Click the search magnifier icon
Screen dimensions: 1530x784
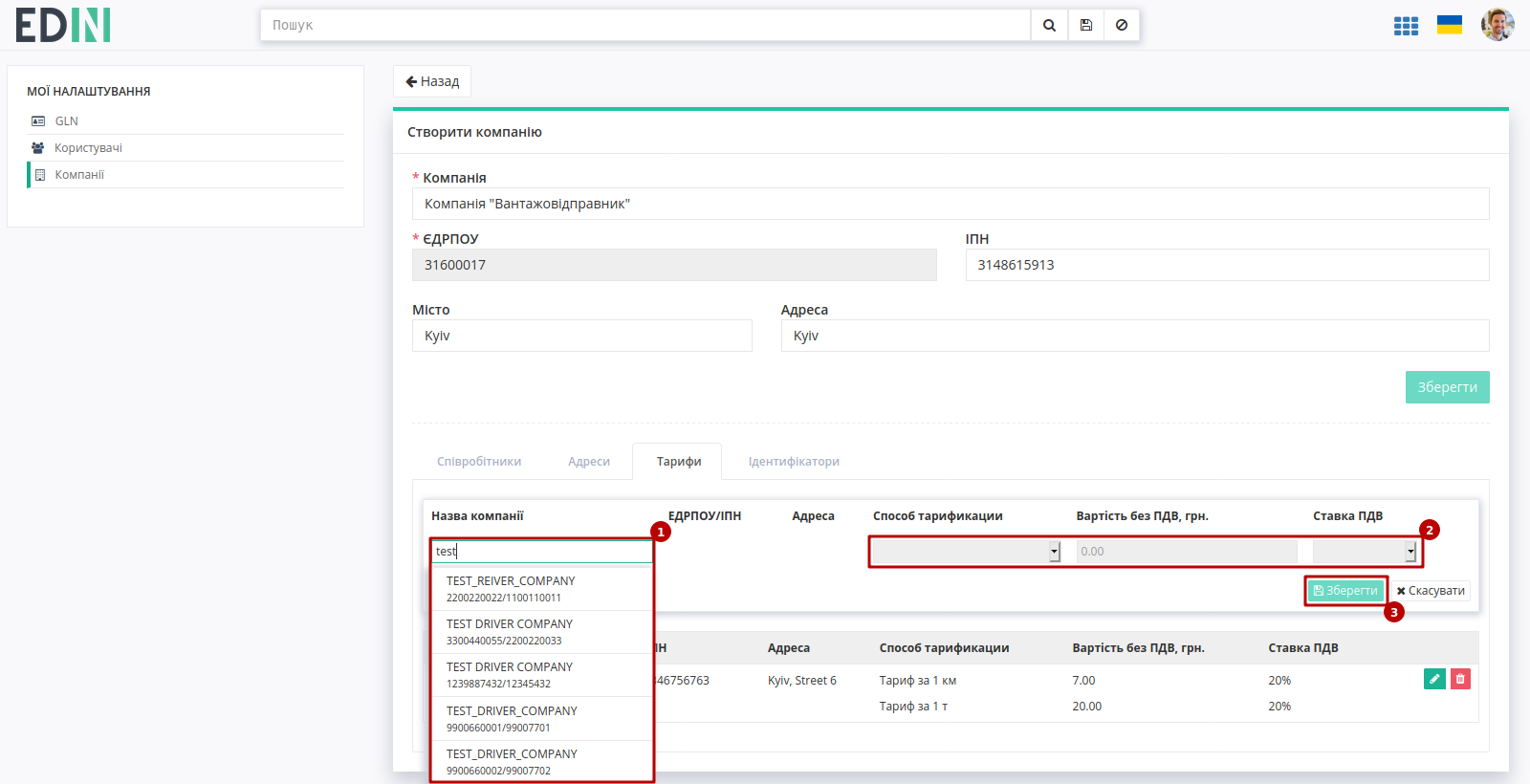1049,25
